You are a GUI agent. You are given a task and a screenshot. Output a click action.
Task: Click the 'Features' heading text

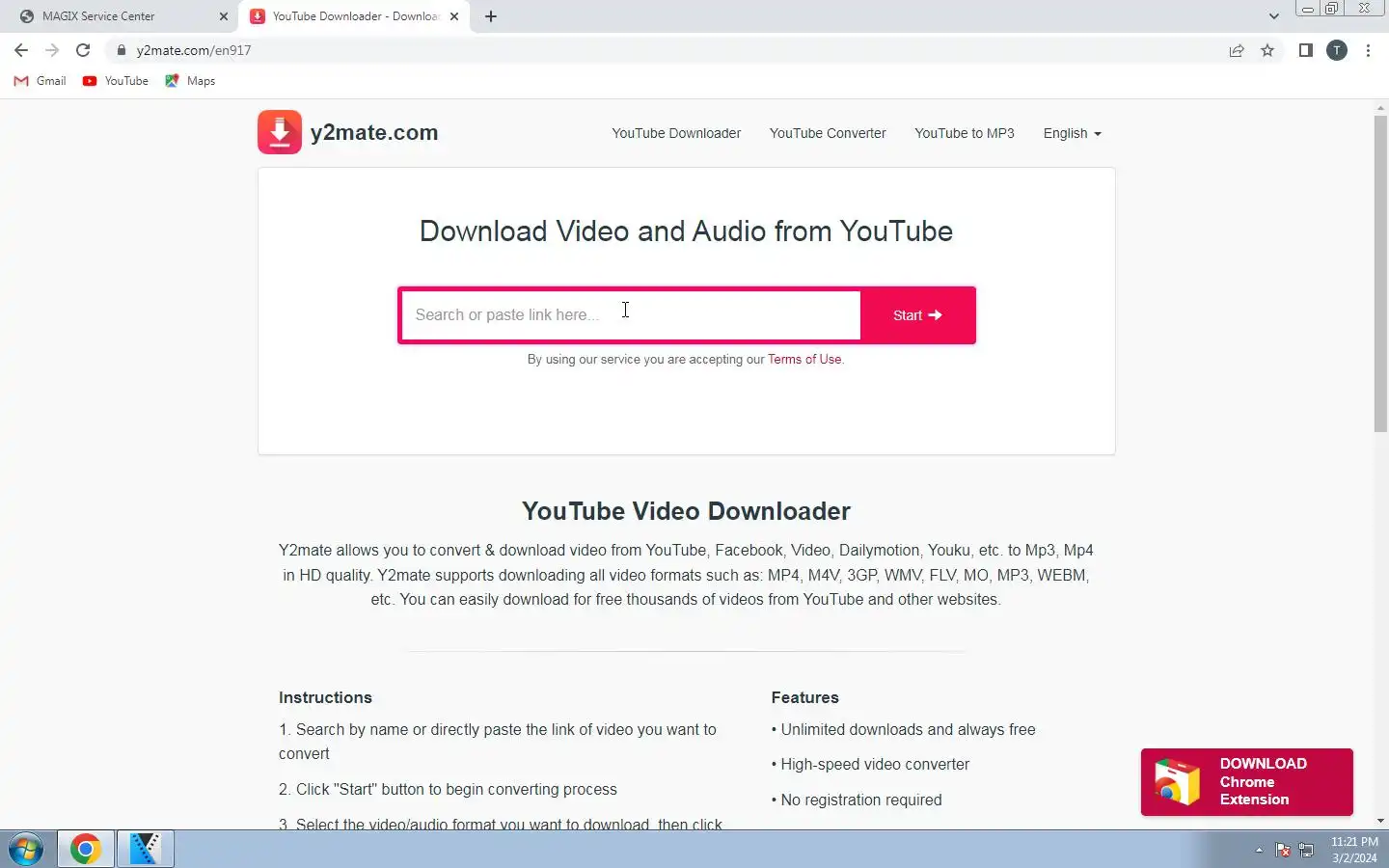tap(804, 697)
